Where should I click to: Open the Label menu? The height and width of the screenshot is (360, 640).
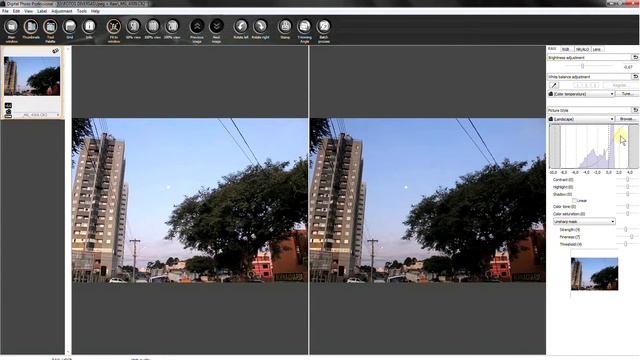tap(42, 11)
